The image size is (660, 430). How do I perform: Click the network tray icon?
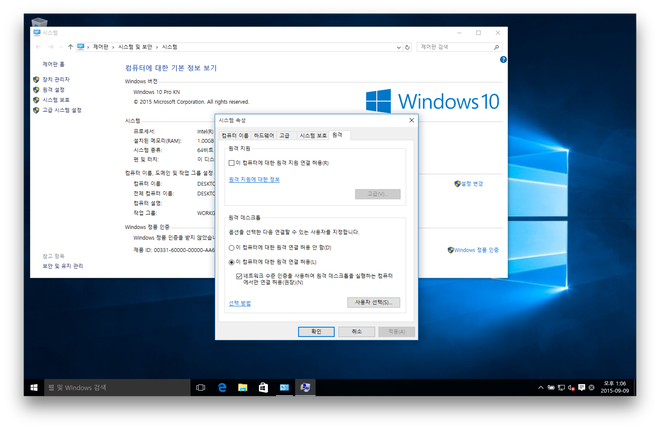coord(561,388)
